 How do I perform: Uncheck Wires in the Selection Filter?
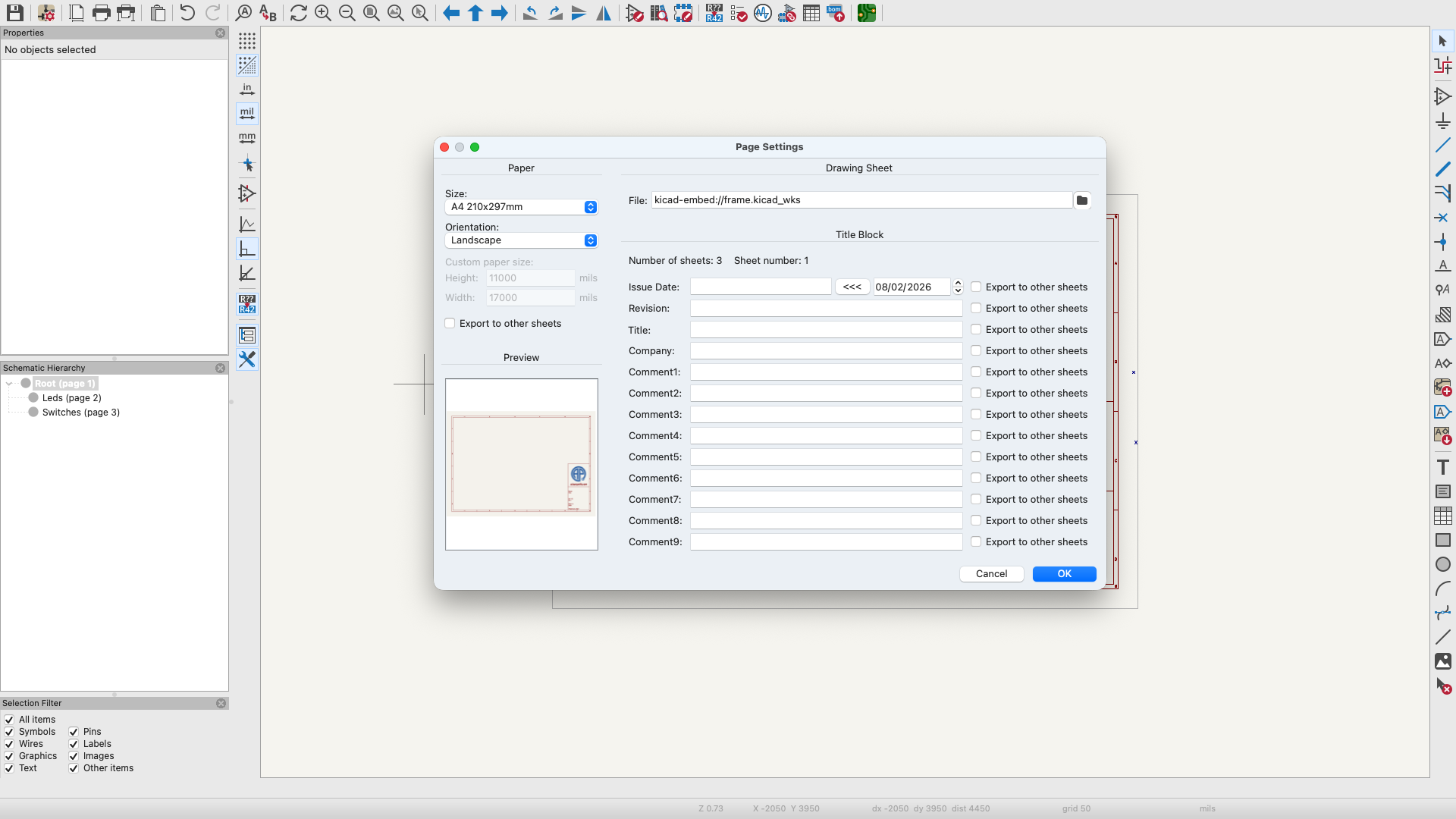tap(9, 744)
